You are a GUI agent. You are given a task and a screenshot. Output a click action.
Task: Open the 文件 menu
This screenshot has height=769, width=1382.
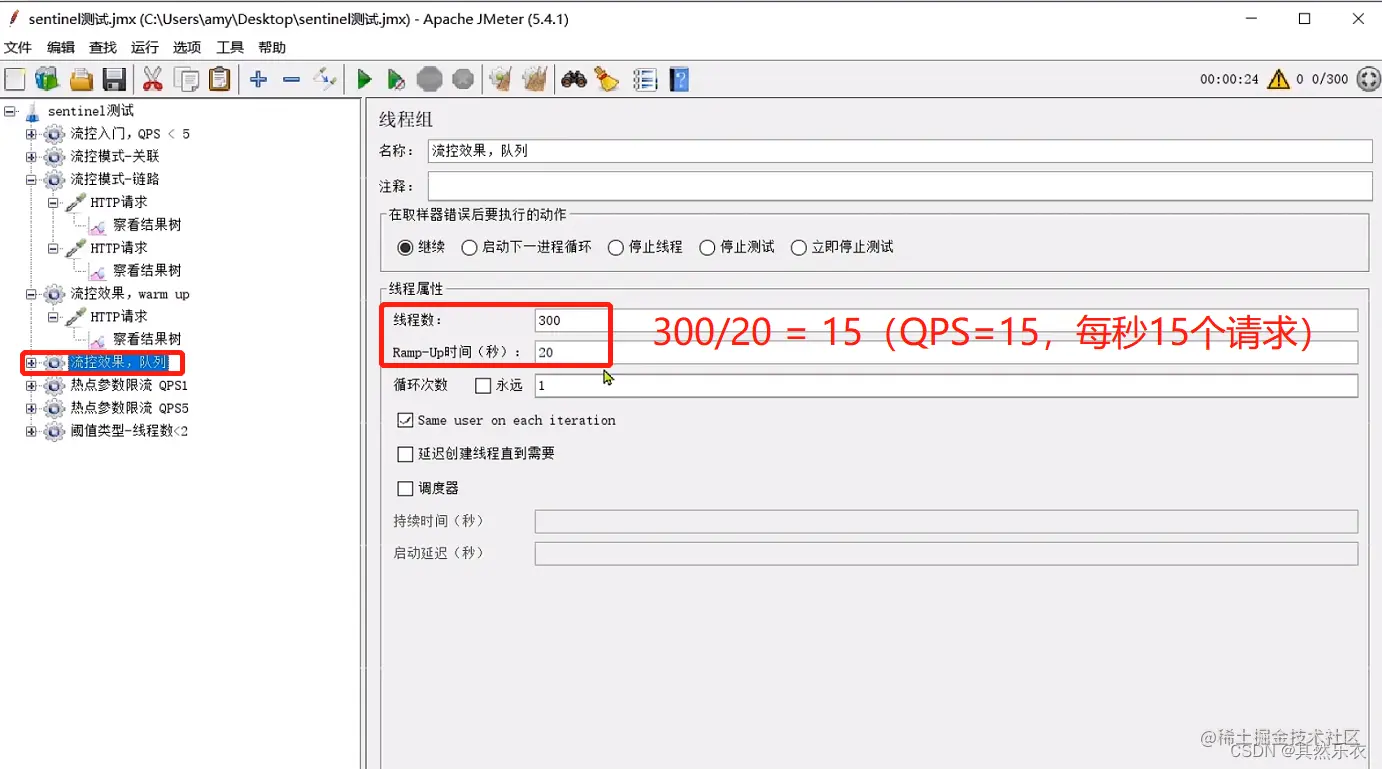pos(18,47)
